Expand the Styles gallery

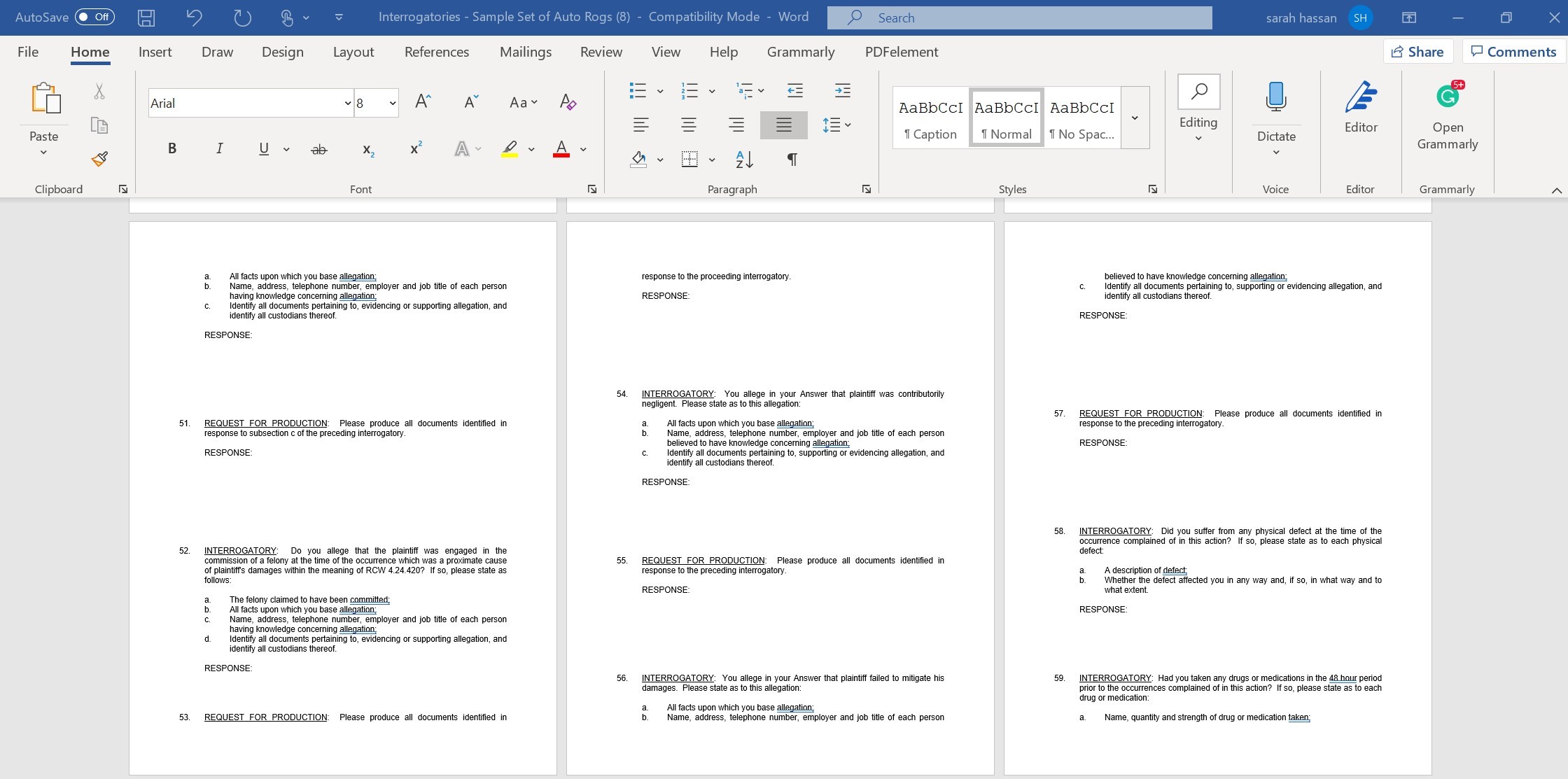pyautogui.click(x=1135, y=118)
